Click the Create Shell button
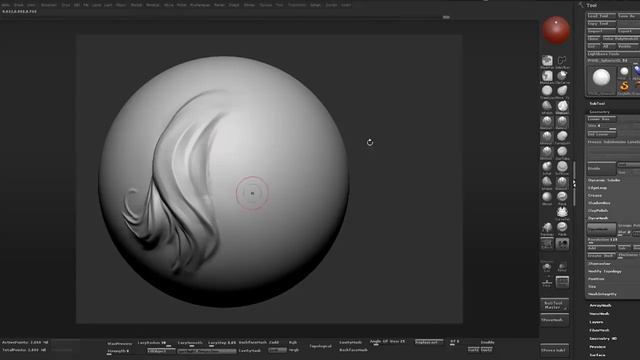The width and height of the screenshot is (640, 360). 601,256
